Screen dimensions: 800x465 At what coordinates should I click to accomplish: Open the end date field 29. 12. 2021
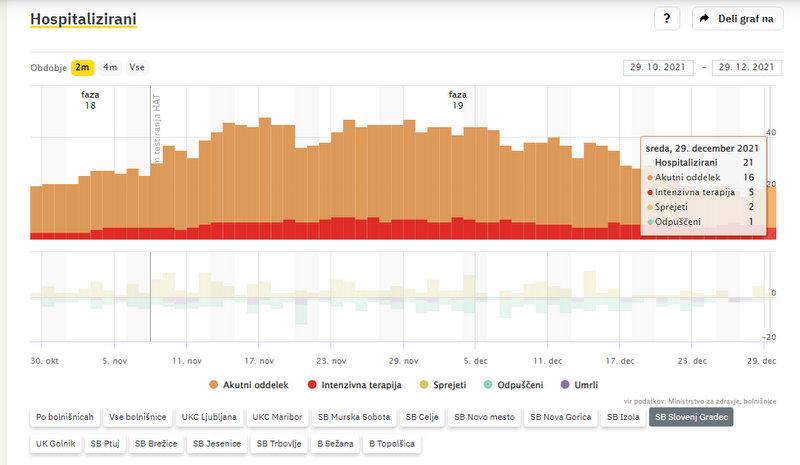(x=745, y=67)
